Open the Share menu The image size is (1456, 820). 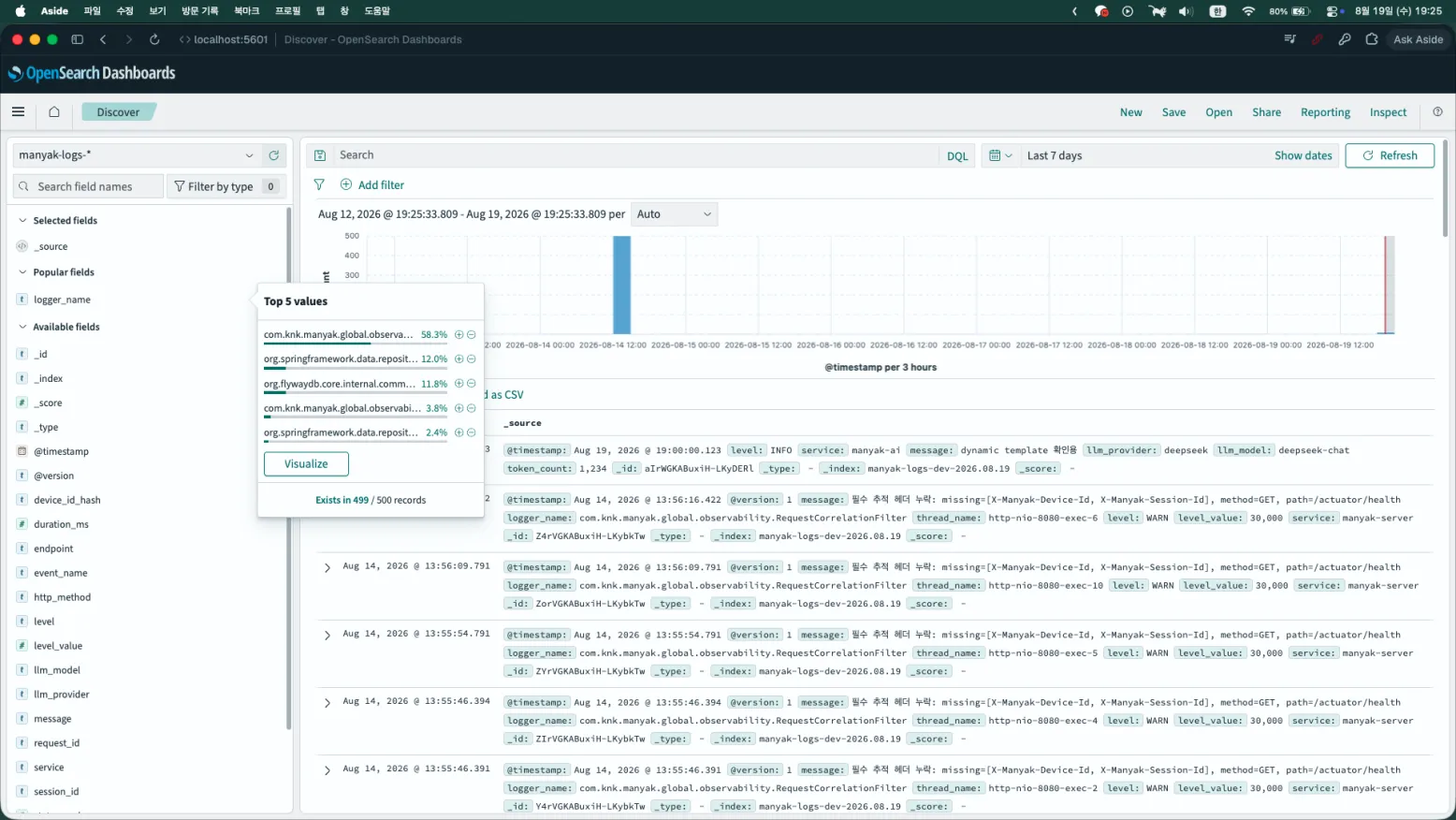[1266, 112]
